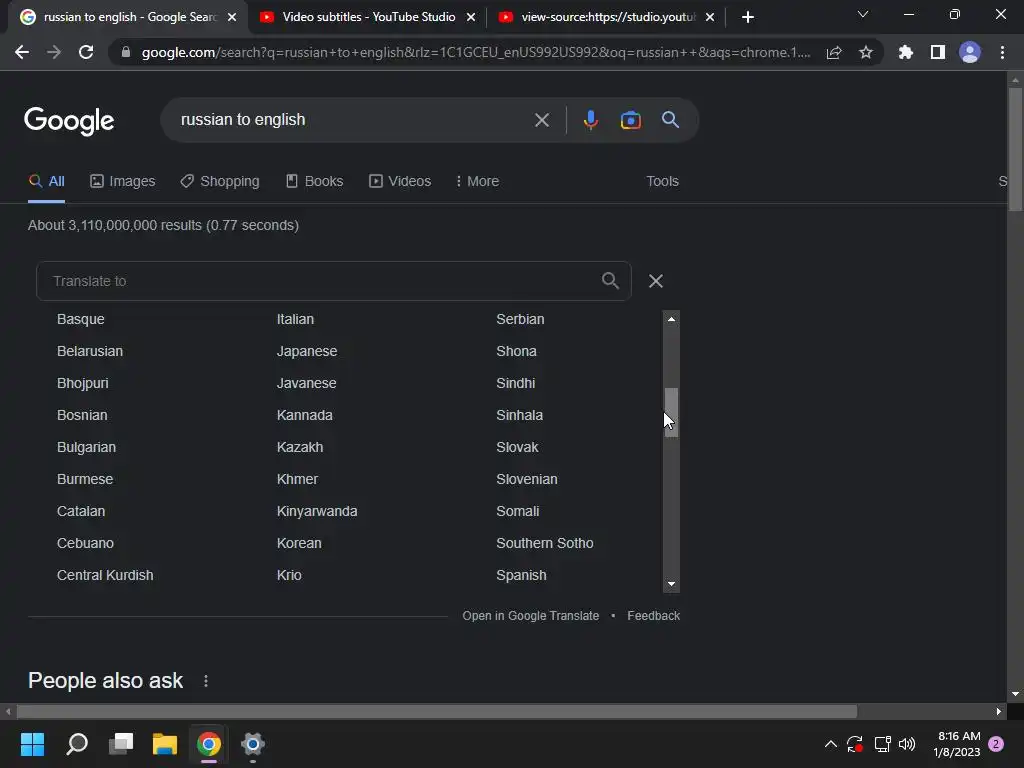Open the Chrome extensions puzzle icon
Image resolution: width=1024 pixels, height=768 pixels.
click(x=905, y=52)
